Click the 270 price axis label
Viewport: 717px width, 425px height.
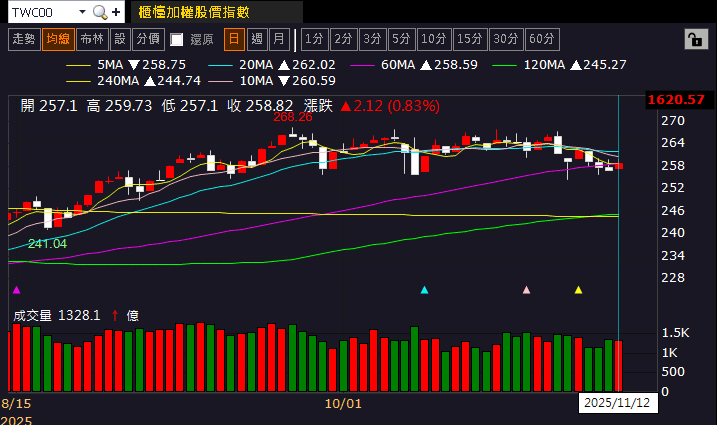click(673, 121)
